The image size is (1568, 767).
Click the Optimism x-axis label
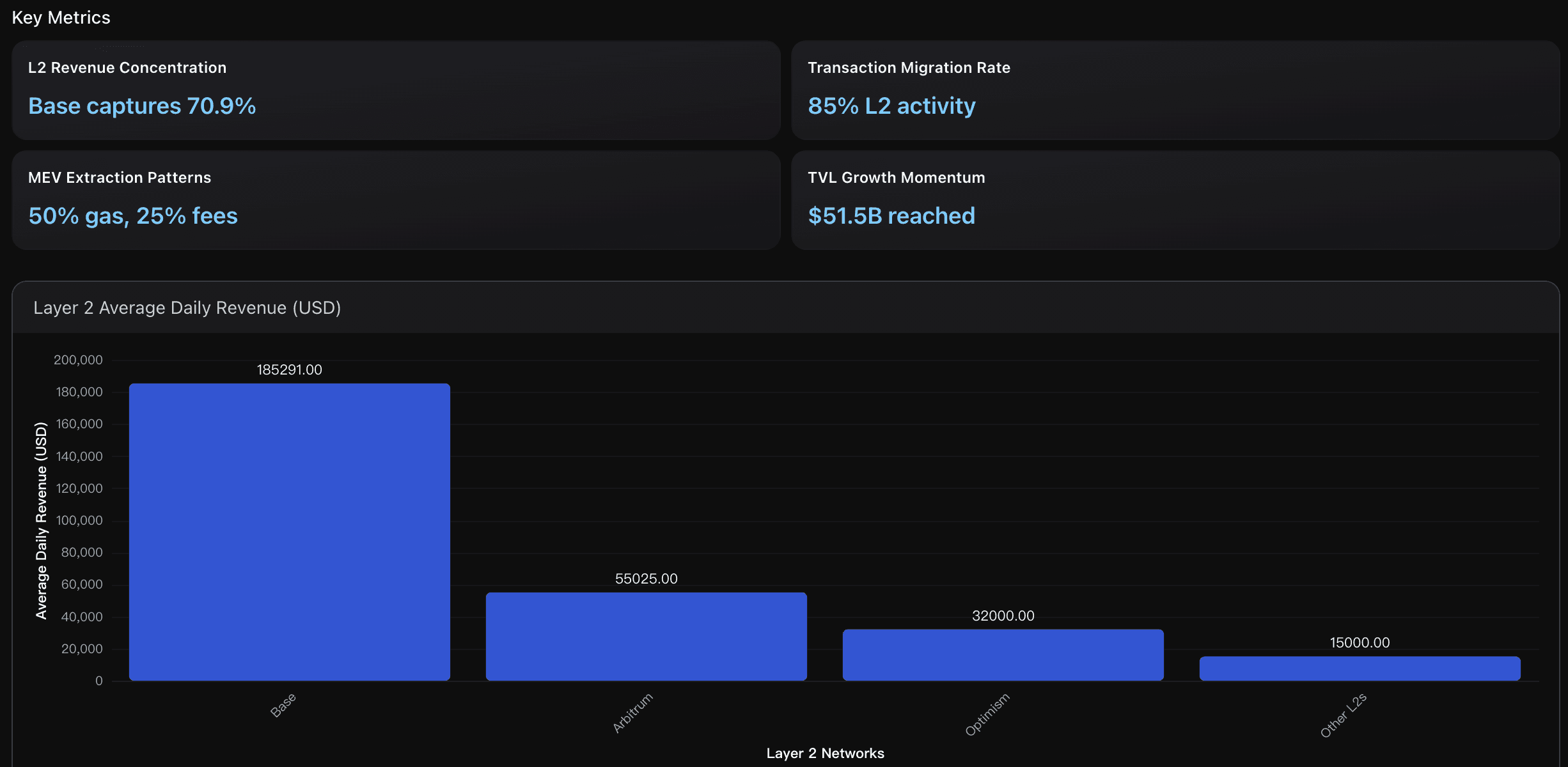pos(987,715)
